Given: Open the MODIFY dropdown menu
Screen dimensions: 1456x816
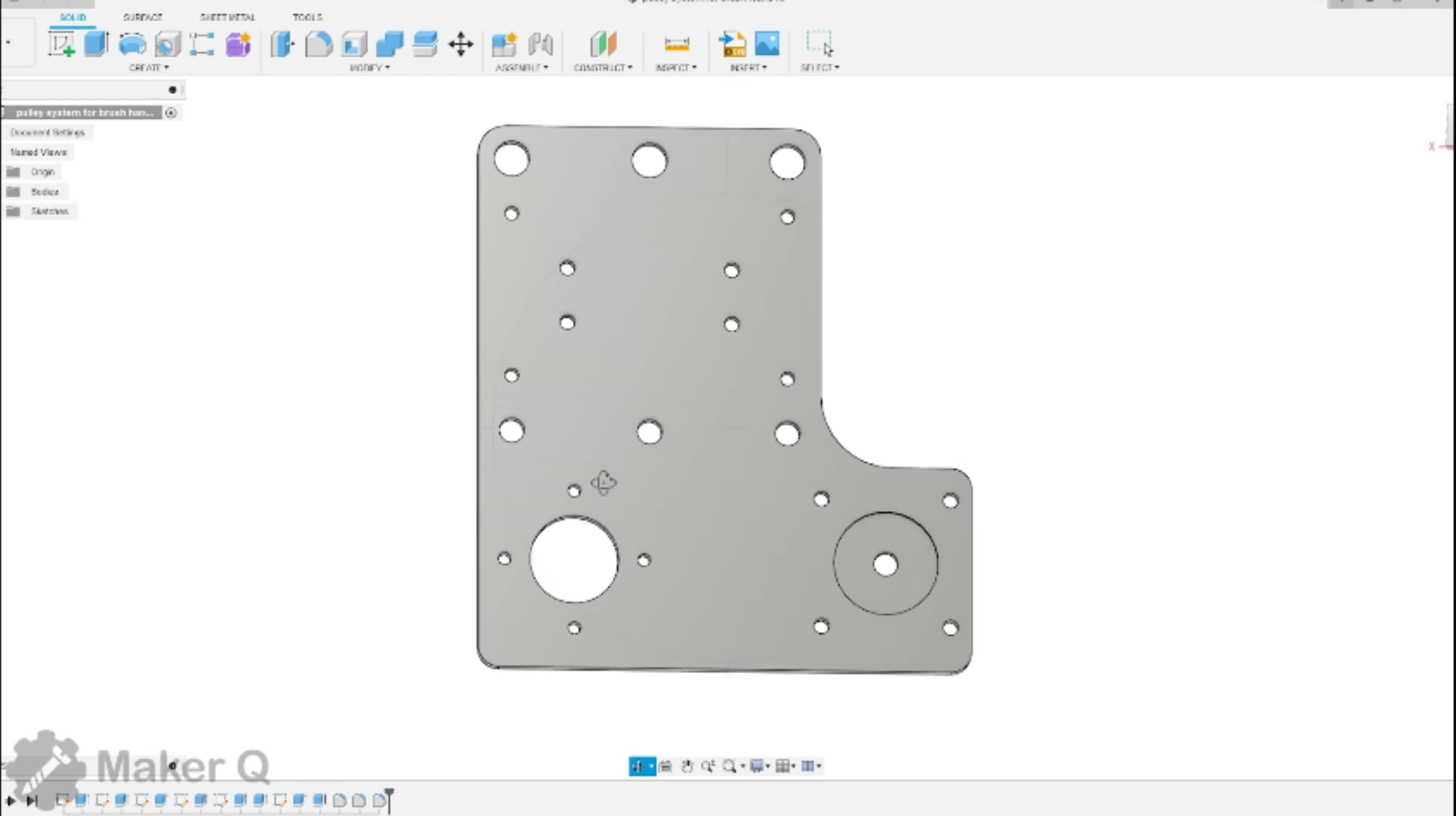Looking at the screenshot, I should point(370,68).
